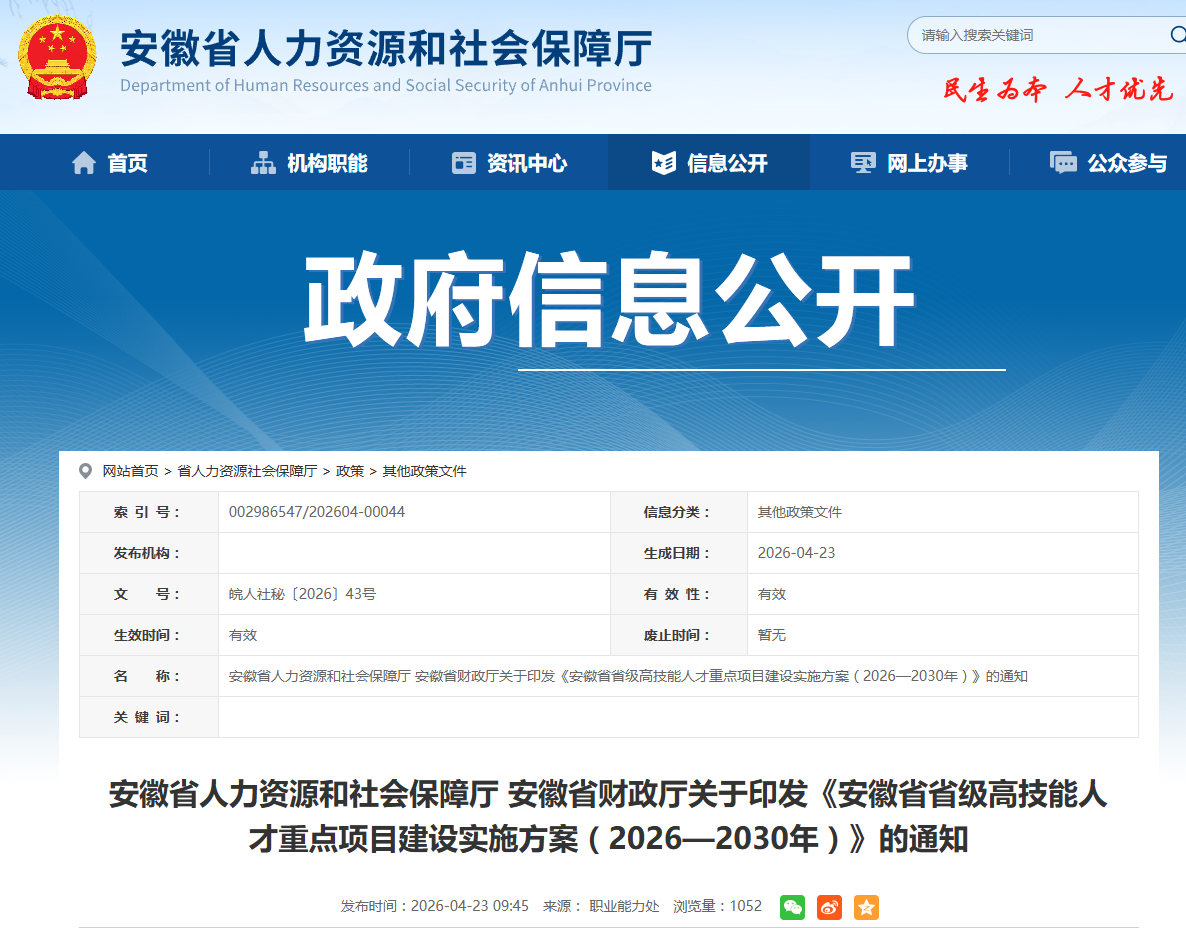
Task: Click the 浏览量 1052 view count
Action: tap(717, 906)
